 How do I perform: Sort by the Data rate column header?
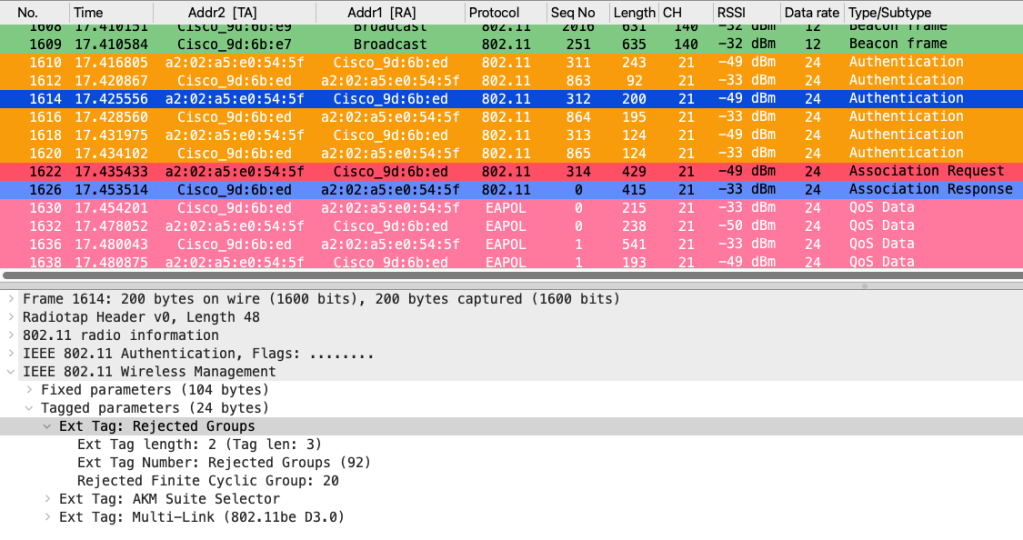pos(810,13)
